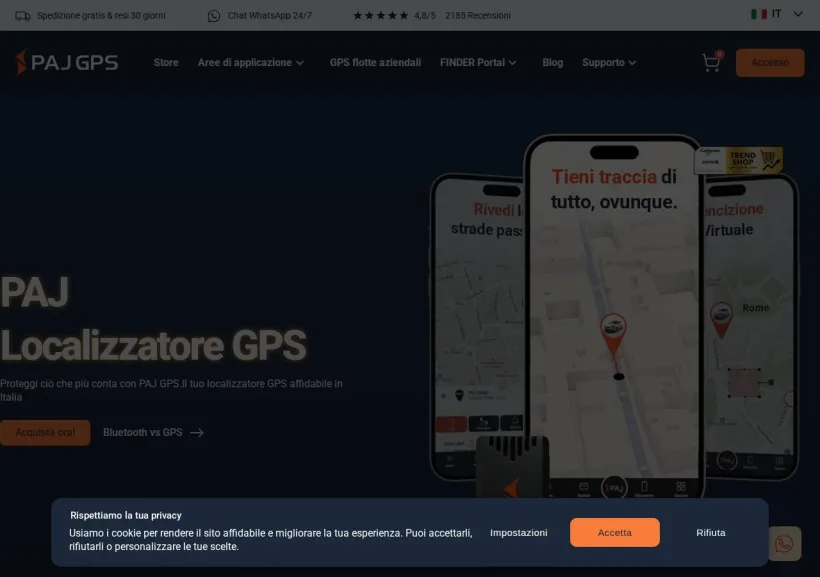The image size is (820, 577).
Task: Open the shopping cart
Action: (711, 62)
